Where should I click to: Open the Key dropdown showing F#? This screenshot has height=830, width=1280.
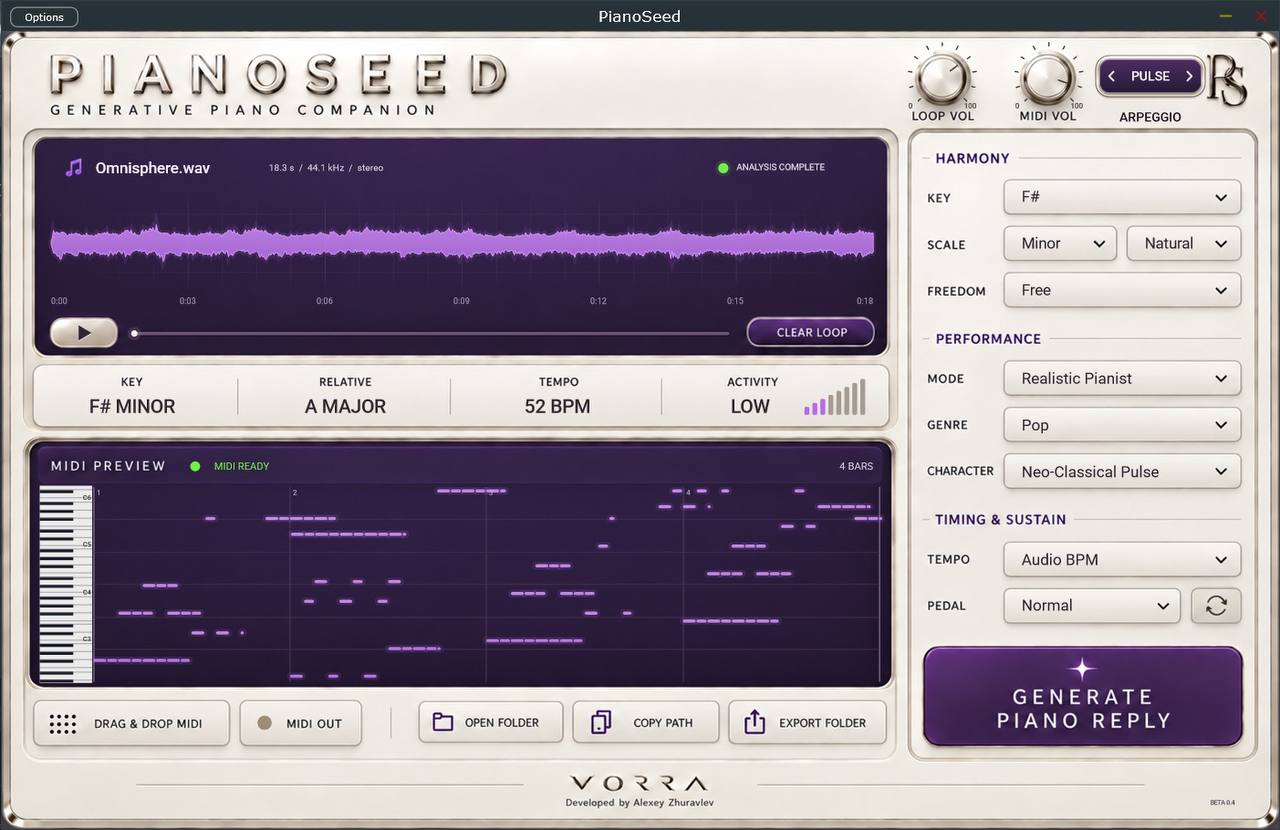[x=1122, y=197]
